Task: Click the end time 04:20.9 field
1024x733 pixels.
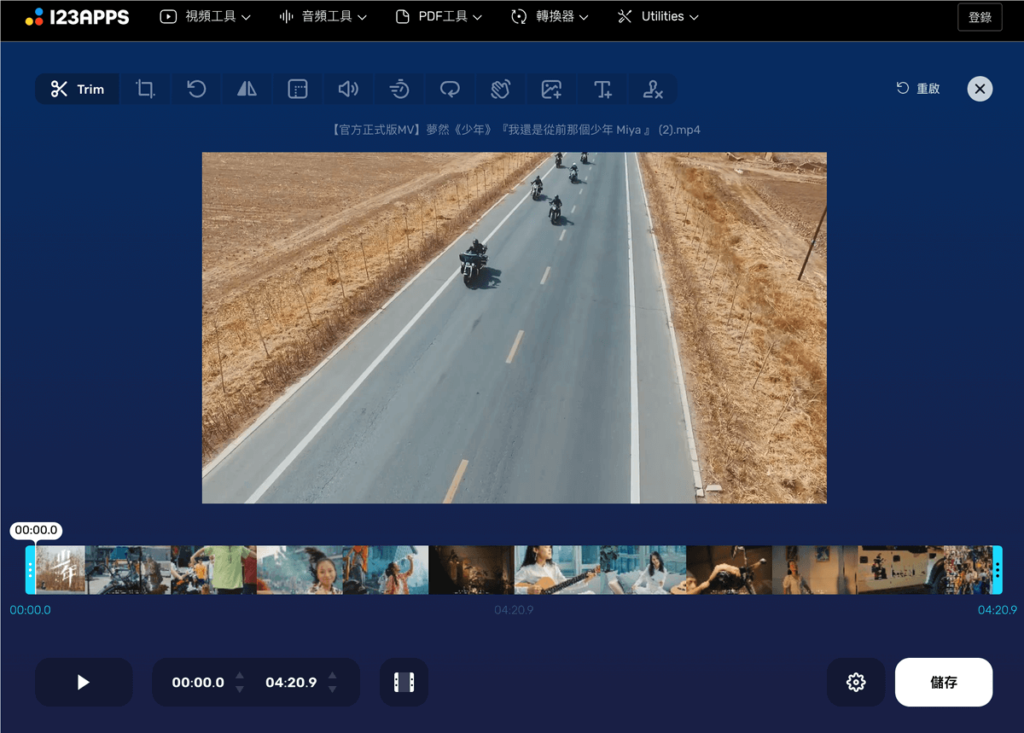Action: point(291,682)
